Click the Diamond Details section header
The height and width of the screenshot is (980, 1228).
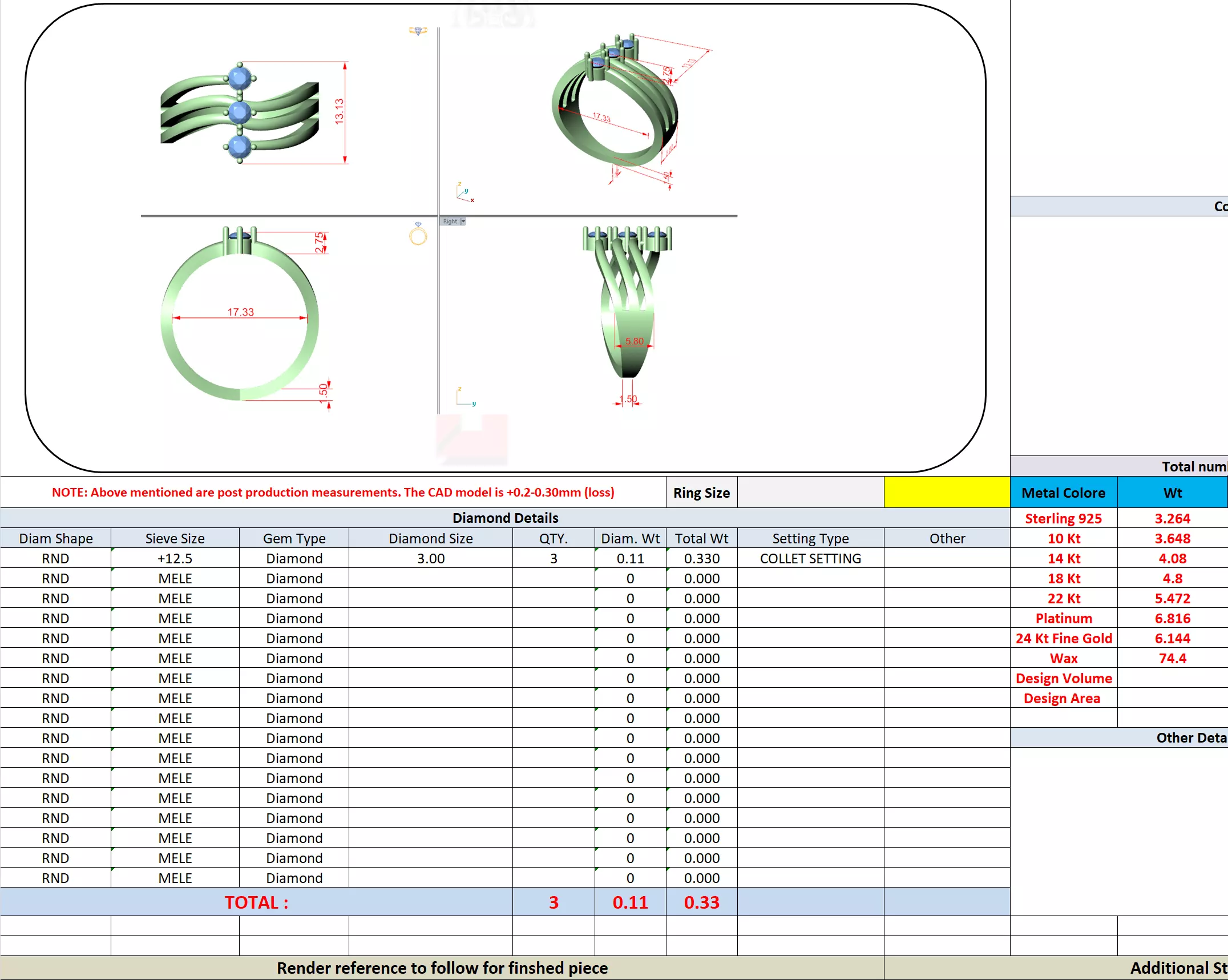(505, 518)
